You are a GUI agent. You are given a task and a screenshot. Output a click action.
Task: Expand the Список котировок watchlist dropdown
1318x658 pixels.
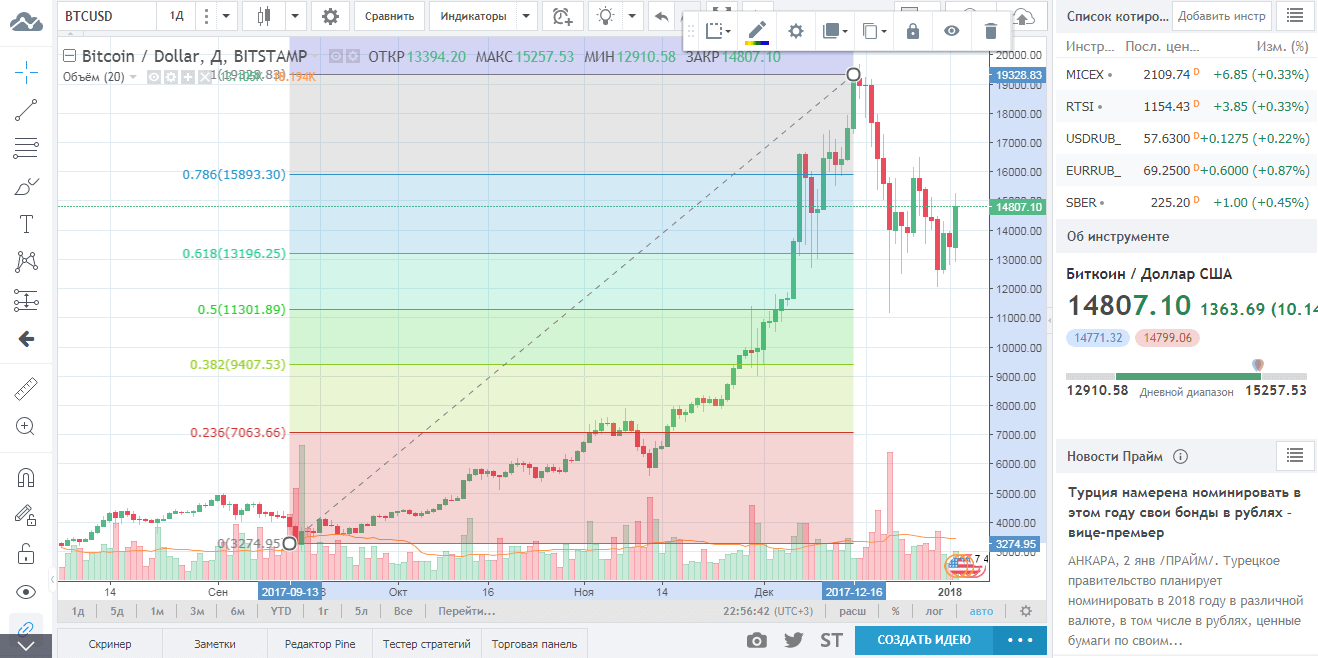[1113, 16]
